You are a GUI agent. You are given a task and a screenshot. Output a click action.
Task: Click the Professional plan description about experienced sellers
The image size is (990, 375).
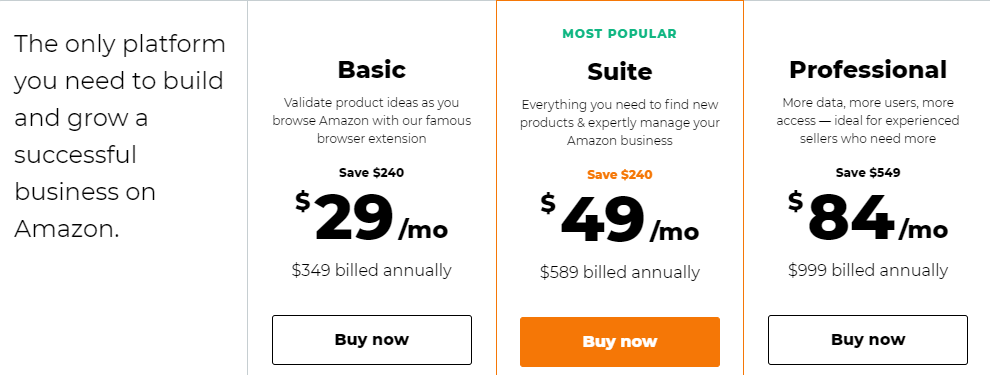point(868,121)
